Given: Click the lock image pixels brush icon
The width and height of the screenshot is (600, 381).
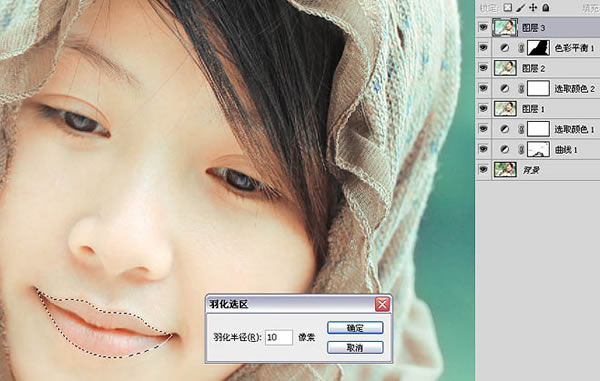Looking at the screenshot, I should pos(520,8).
